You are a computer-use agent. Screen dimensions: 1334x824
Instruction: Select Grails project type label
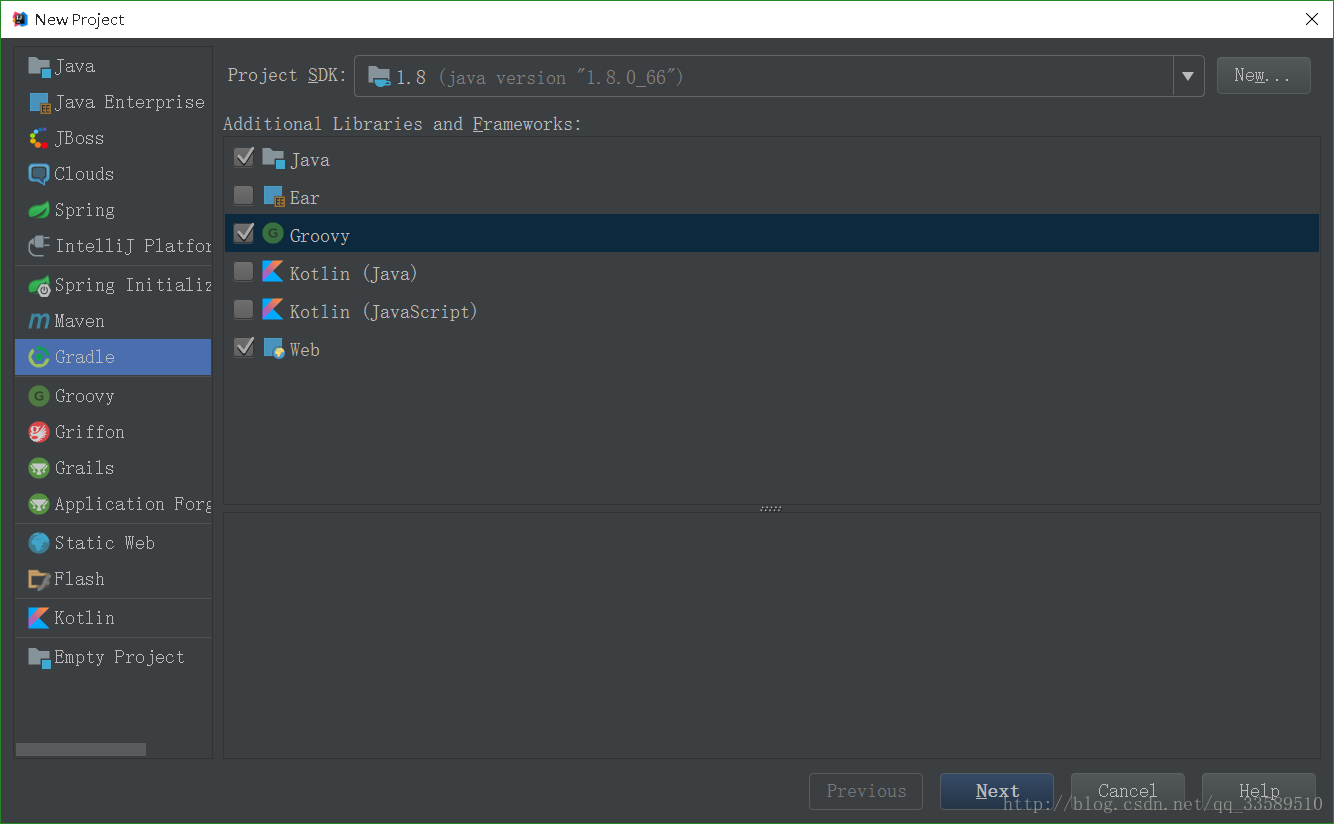pyautogui.click(x=85, y=469)
